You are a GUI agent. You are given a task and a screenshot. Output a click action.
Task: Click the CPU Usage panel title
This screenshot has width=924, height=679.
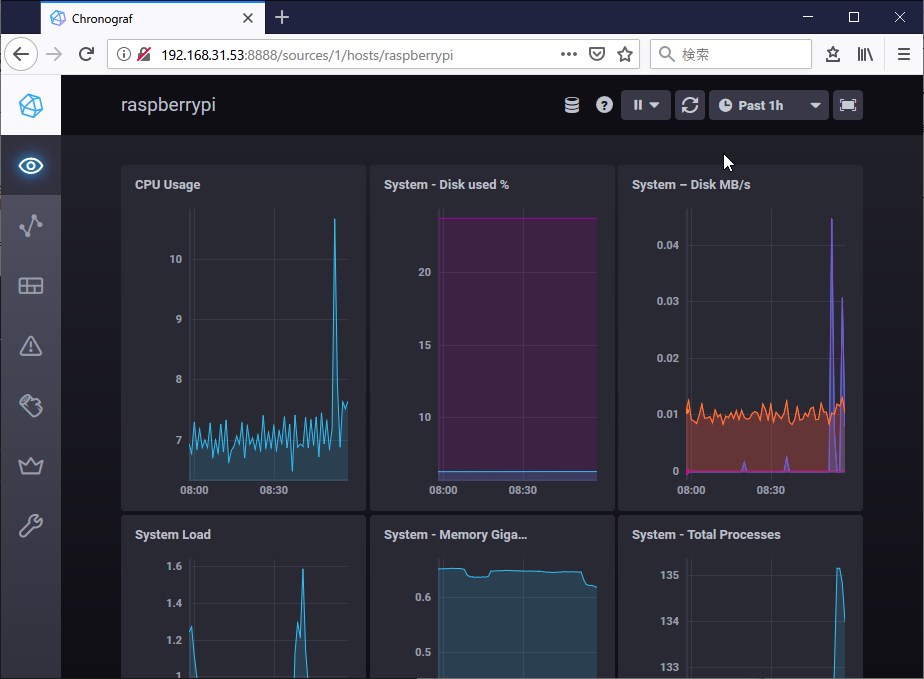pos(167,184)
